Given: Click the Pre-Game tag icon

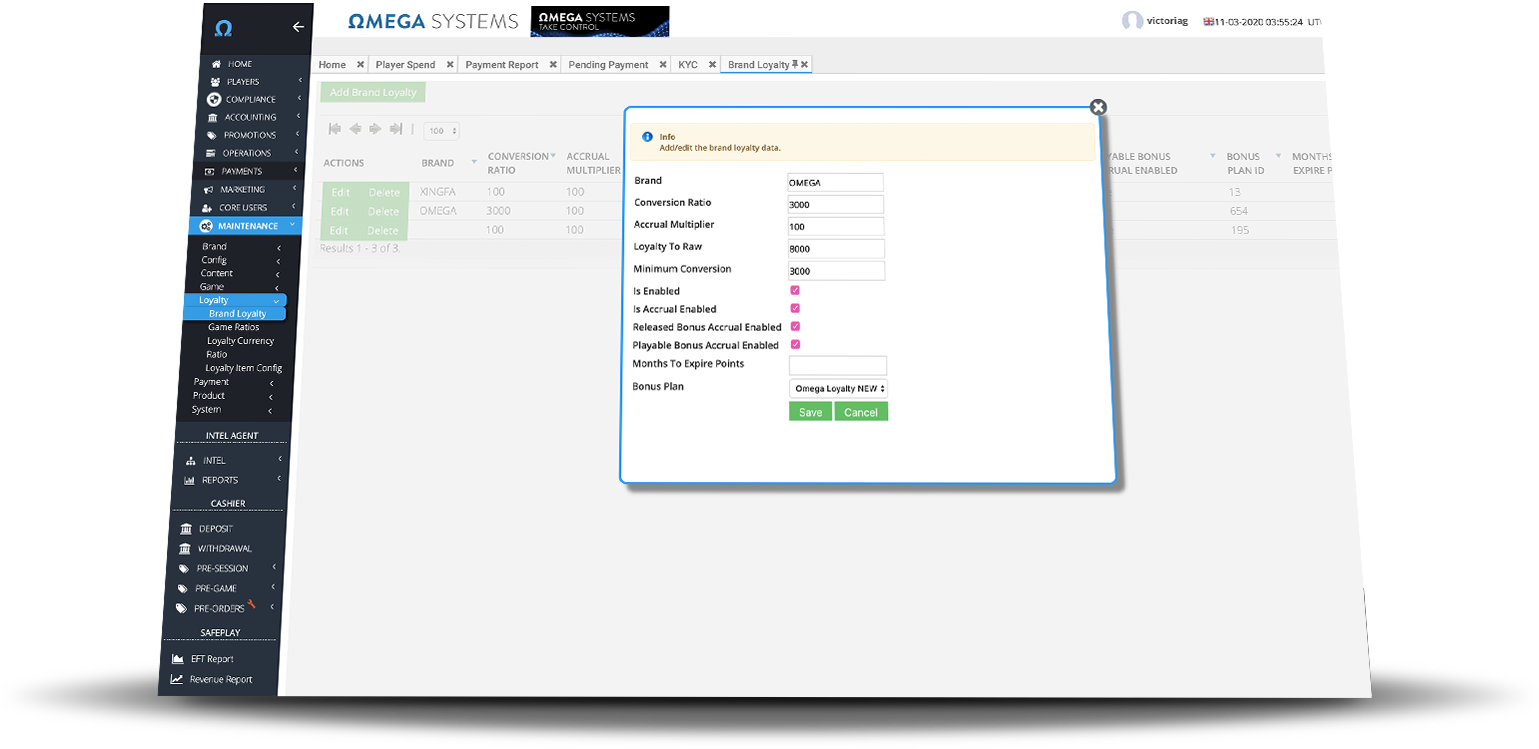Looking at the screenshot, I should click(182, 589).
